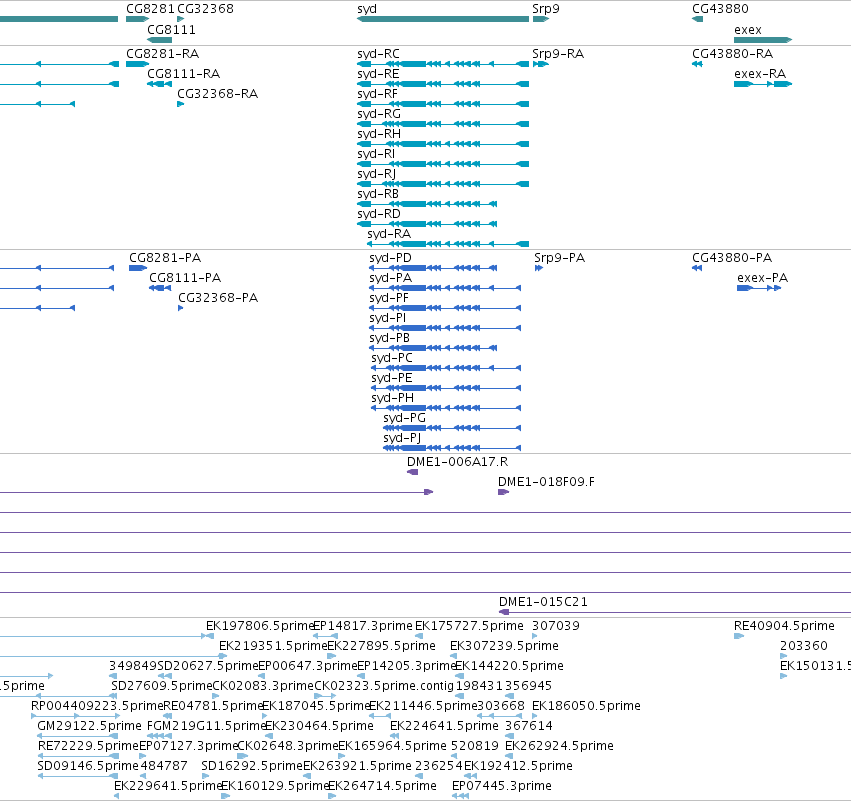Image resolution: width=851 pixels, height=801 pixels.
Task: Select the CG8281 gene label
Action: [x=150, y=9]
